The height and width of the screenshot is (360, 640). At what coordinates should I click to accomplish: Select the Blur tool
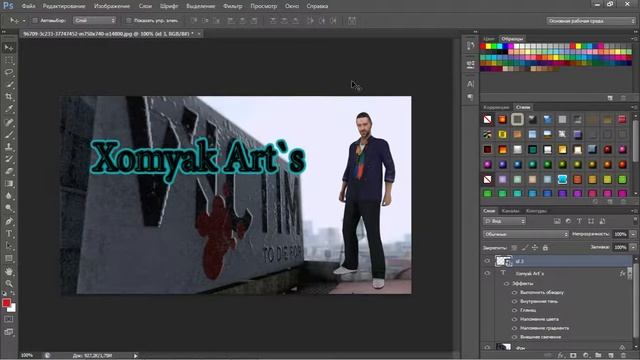pyautogui.click(x=9, y=196)
